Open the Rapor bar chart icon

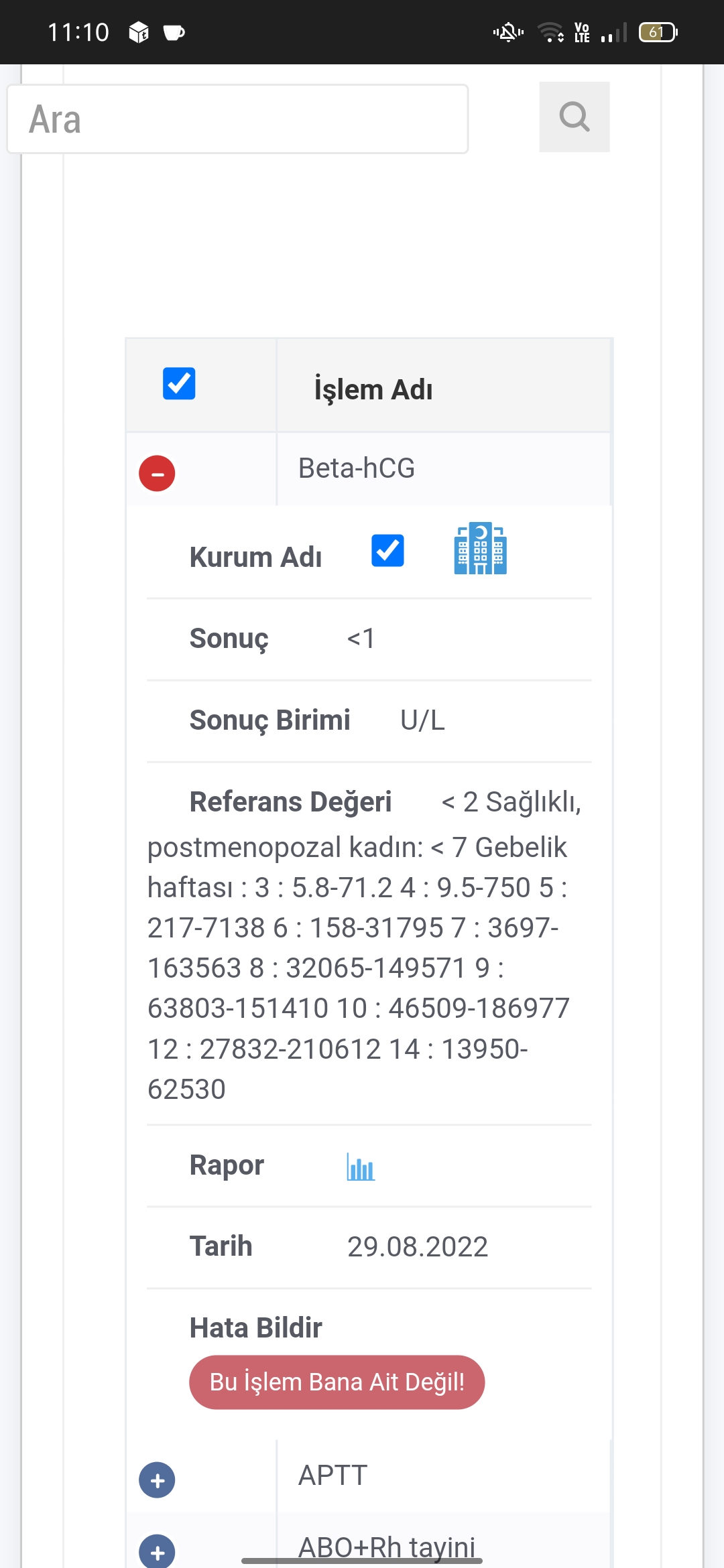pyautogui.click(x=361, y=1167)
